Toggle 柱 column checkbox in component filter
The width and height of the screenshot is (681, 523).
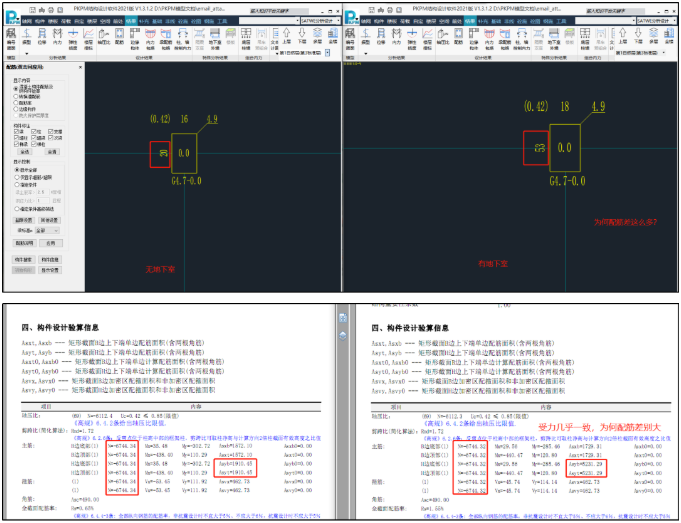click(34, 131)
